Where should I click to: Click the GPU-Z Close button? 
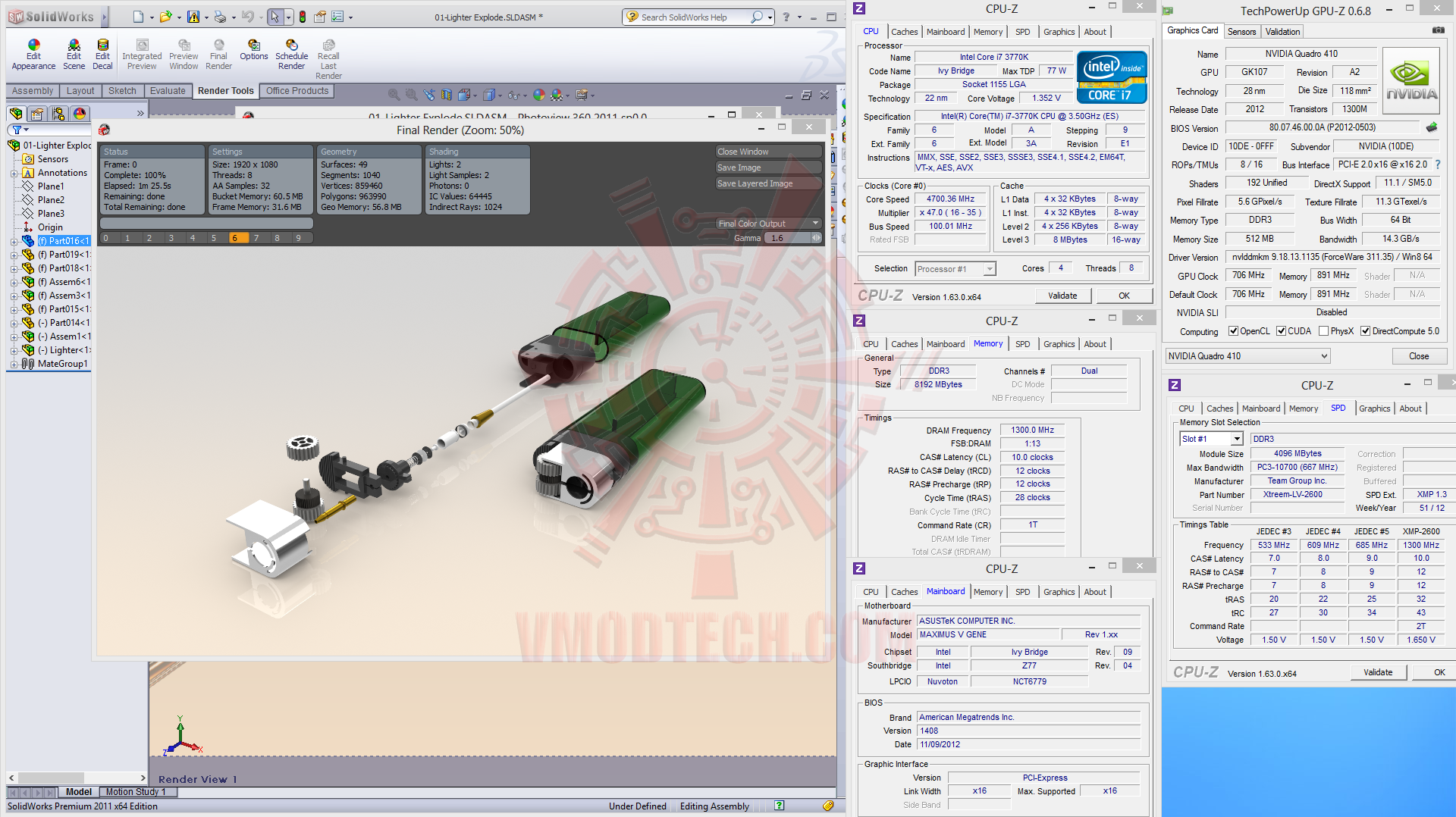point(1419,356)
